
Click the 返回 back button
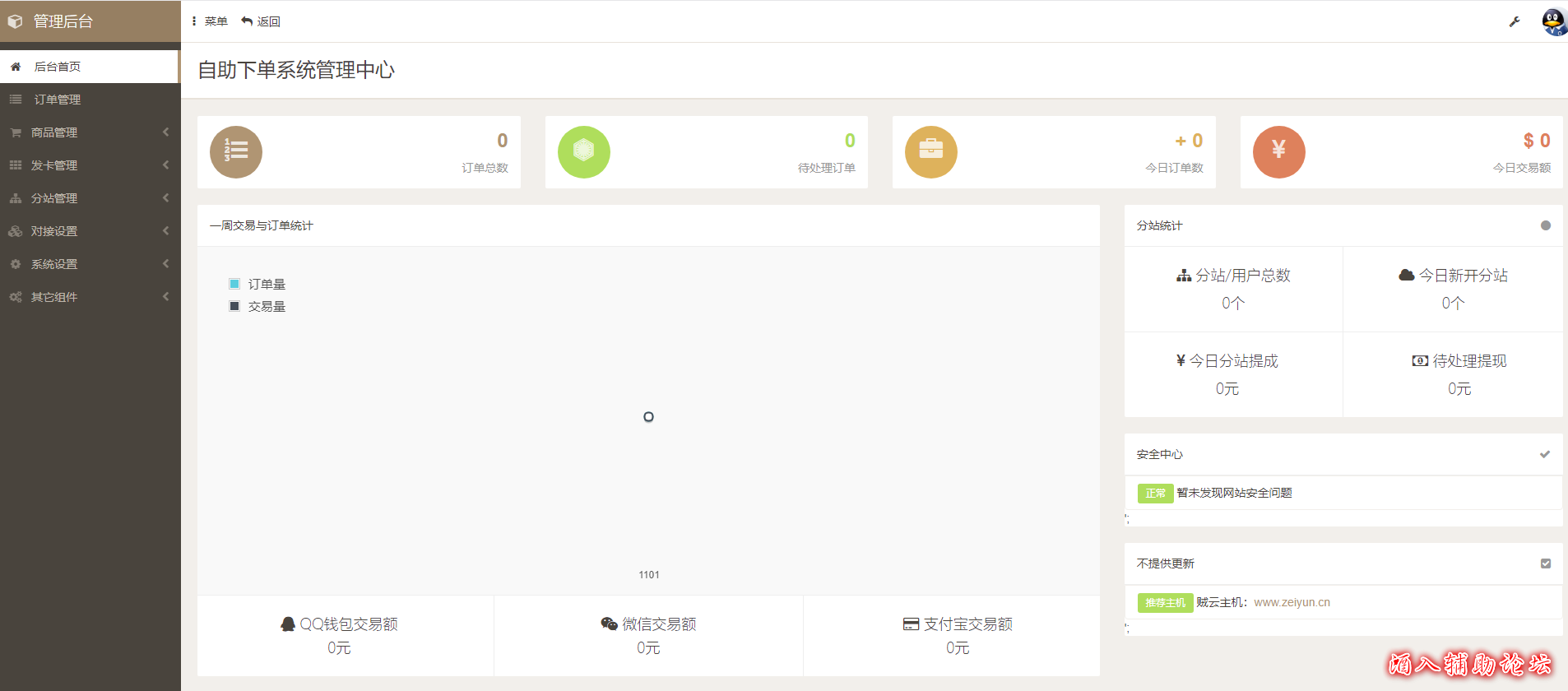(x=261, y=21)
